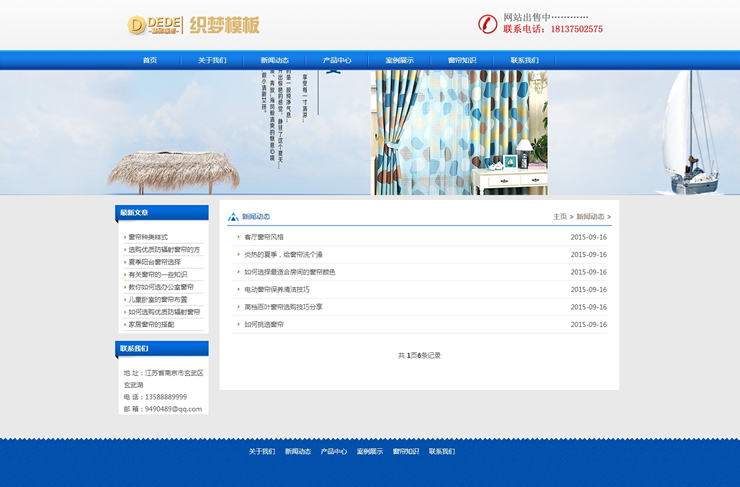Go to 产品中心 in top navigation
This screenshot has height=487, width=740.
(x=337, y=60)
